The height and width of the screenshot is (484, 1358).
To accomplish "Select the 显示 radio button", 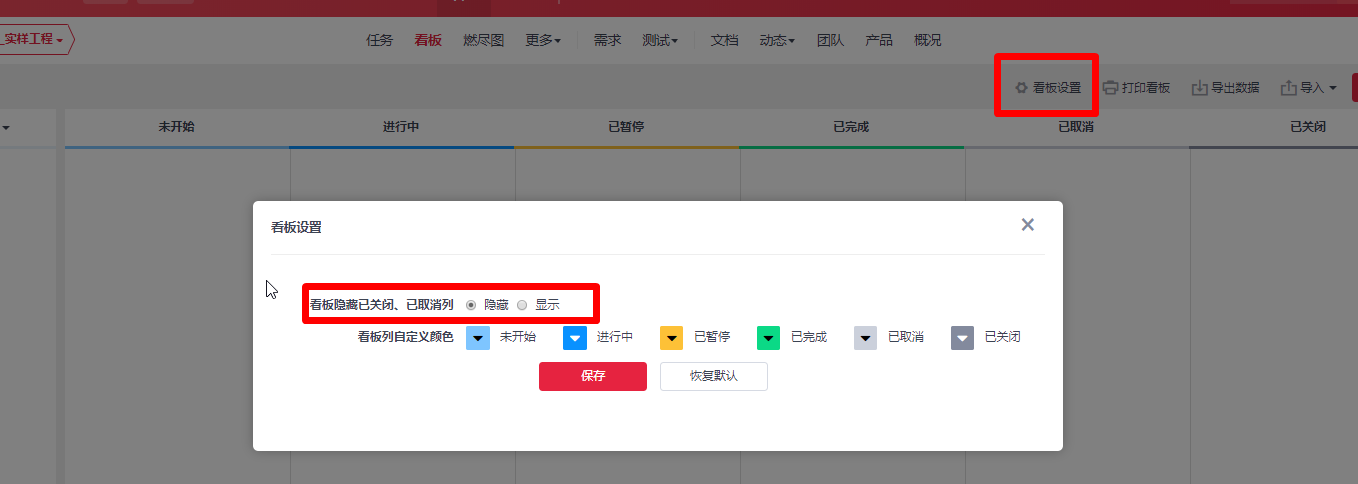I will 522,305.
